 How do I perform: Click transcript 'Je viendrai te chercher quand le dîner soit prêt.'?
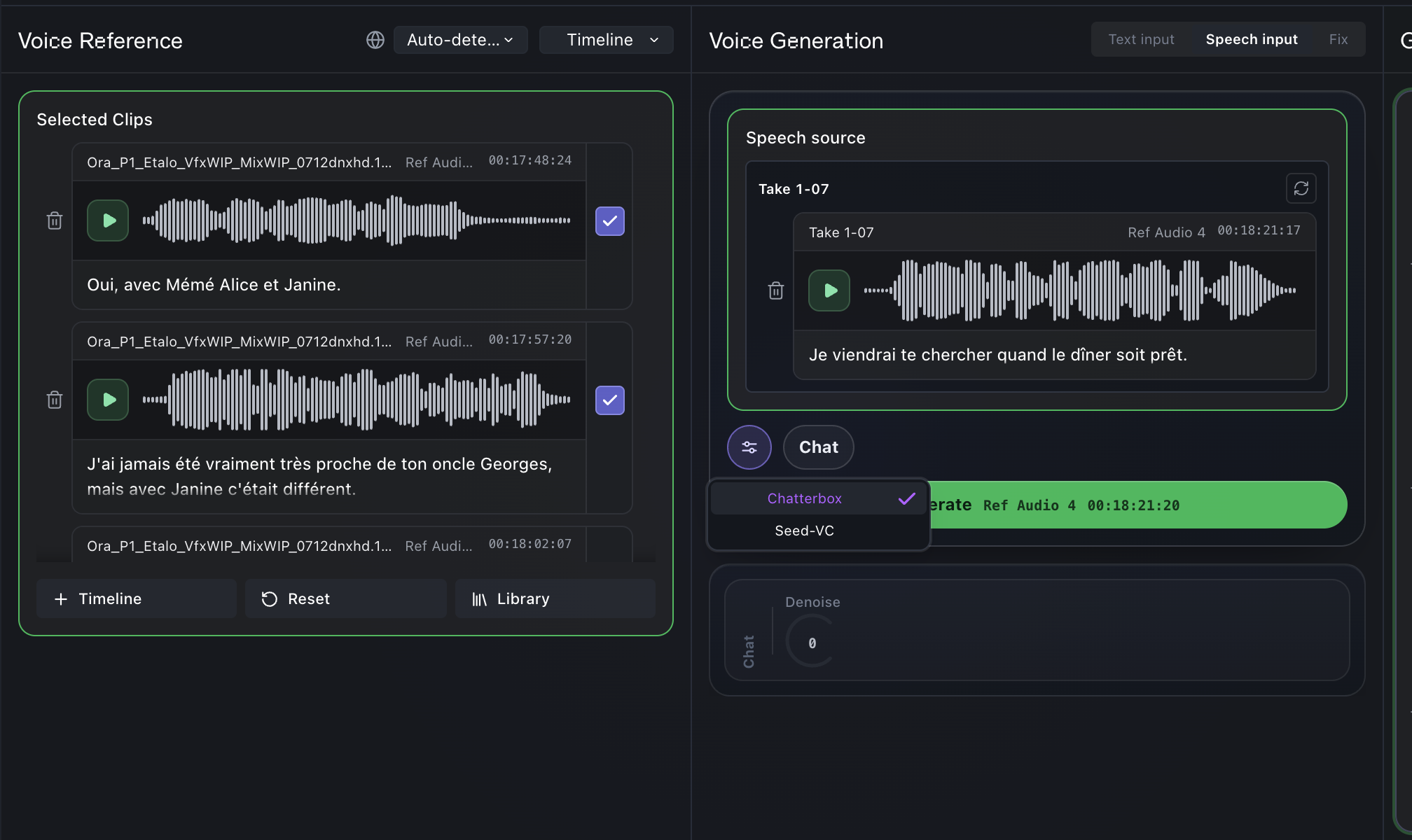pyautogui.click(x=997, y=355)
